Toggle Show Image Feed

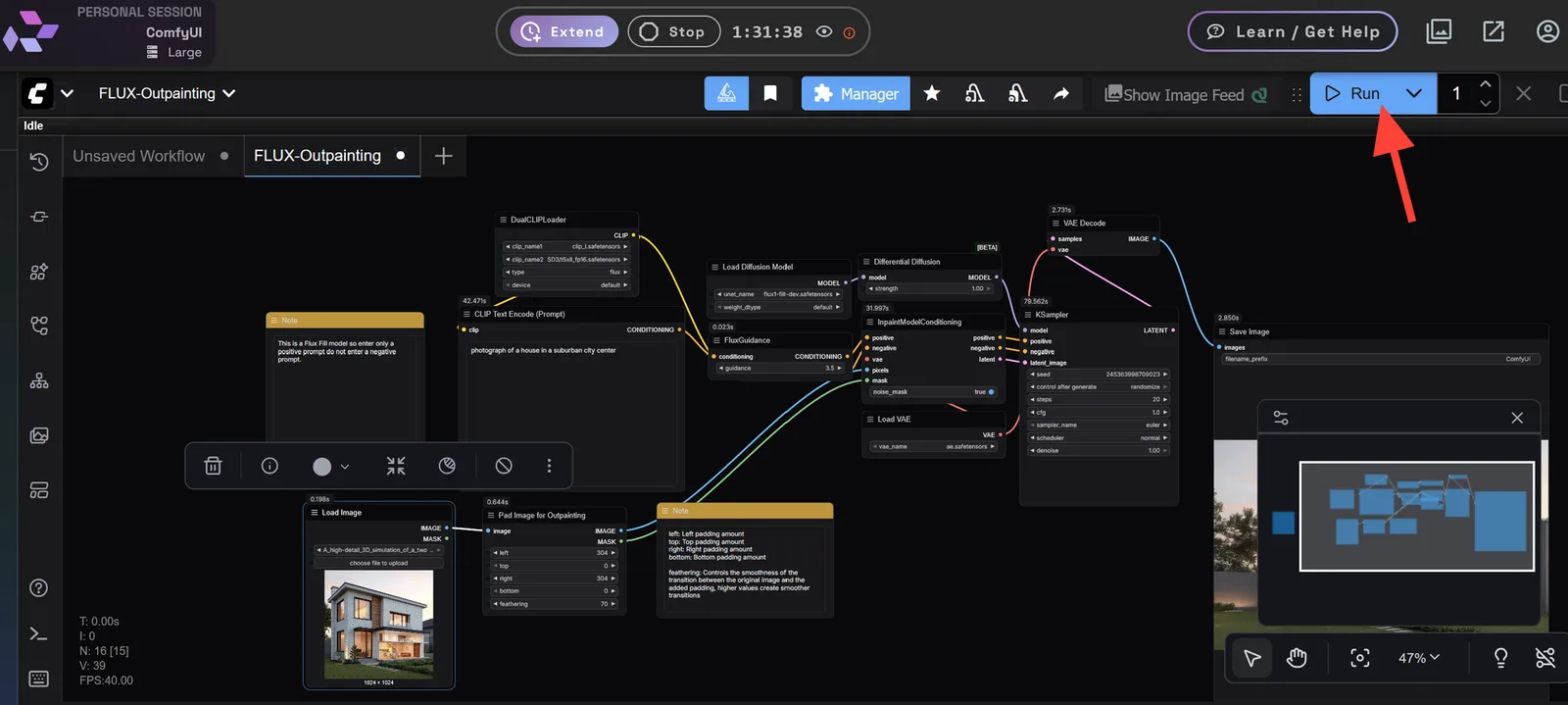tap(1185, 94)
